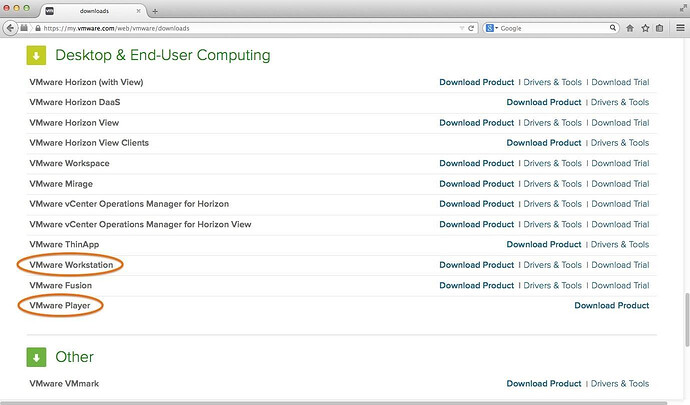The height and width of the screenshot is (405, 690).
Task: Select the downloads tab
Action: click(95, 9)
